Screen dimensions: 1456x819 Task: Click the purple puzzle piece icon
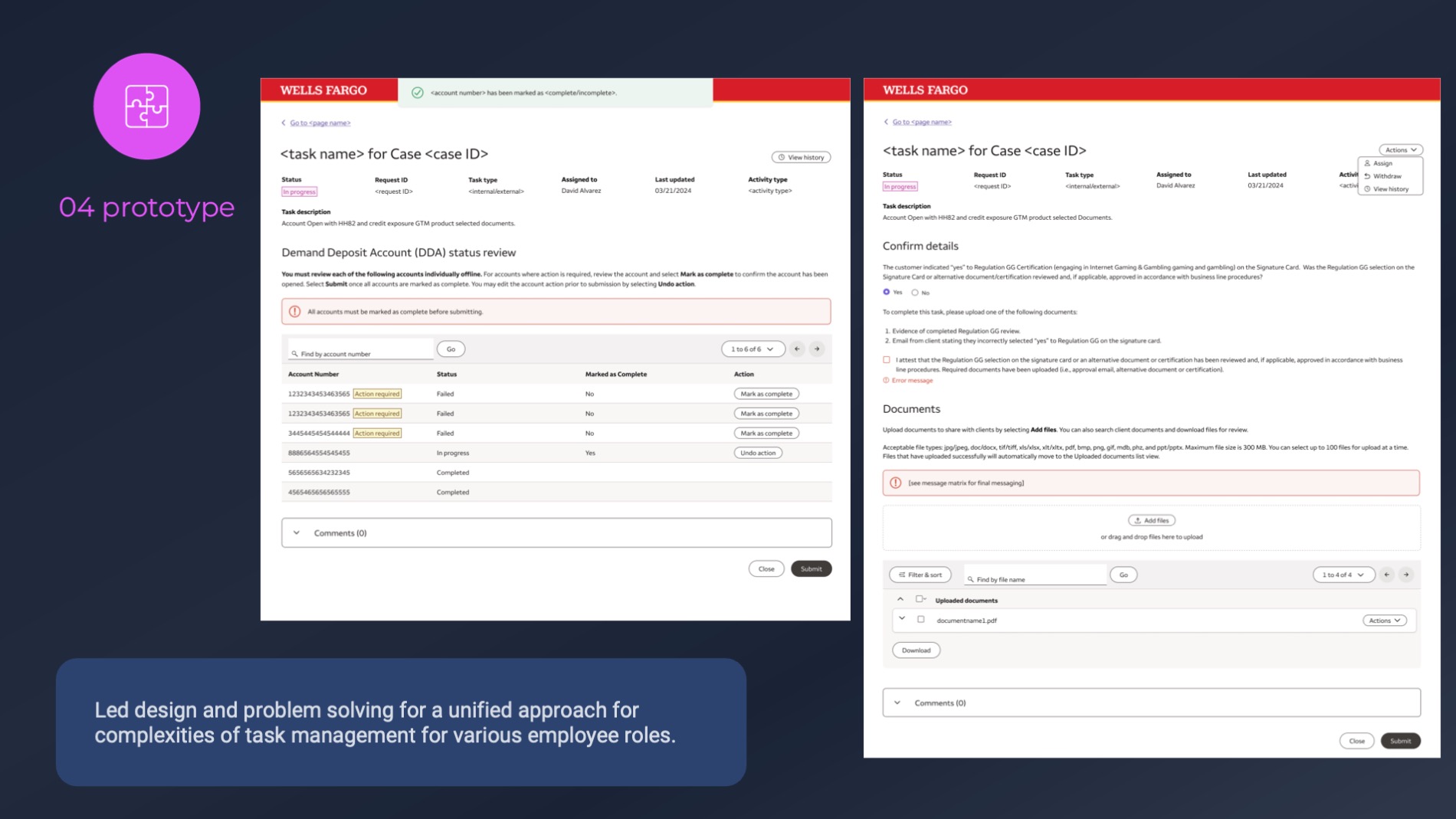click(146, 106)
